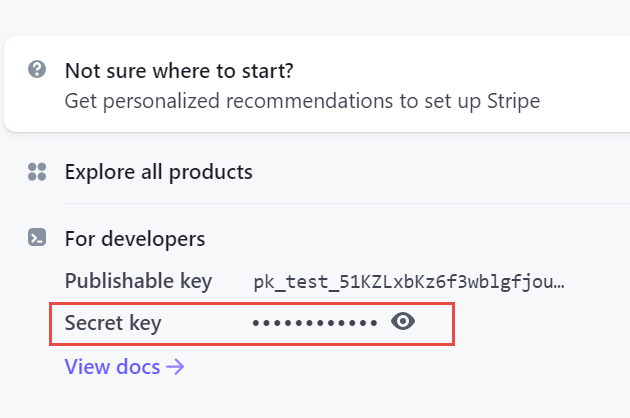
Task: Open the four-dot products grid icon
Action: click(x=37, y=172)
